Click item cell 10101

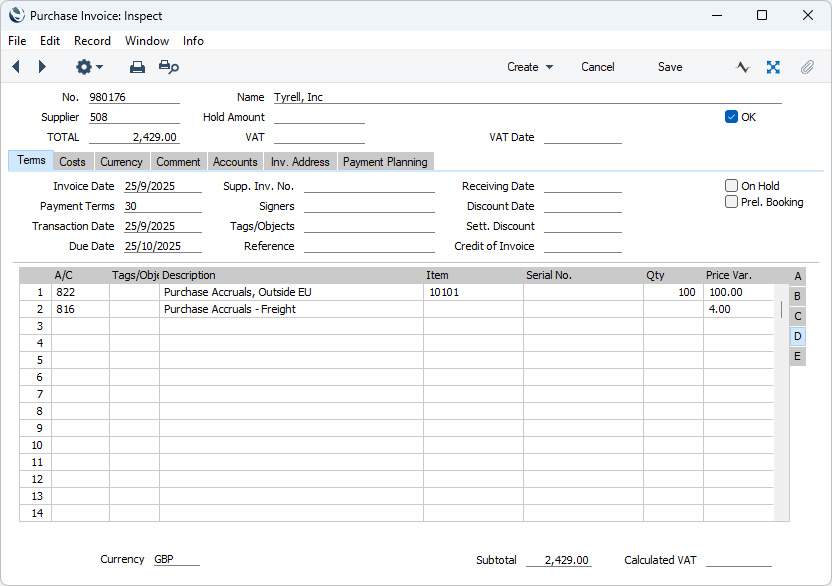[x=473, y=292]
